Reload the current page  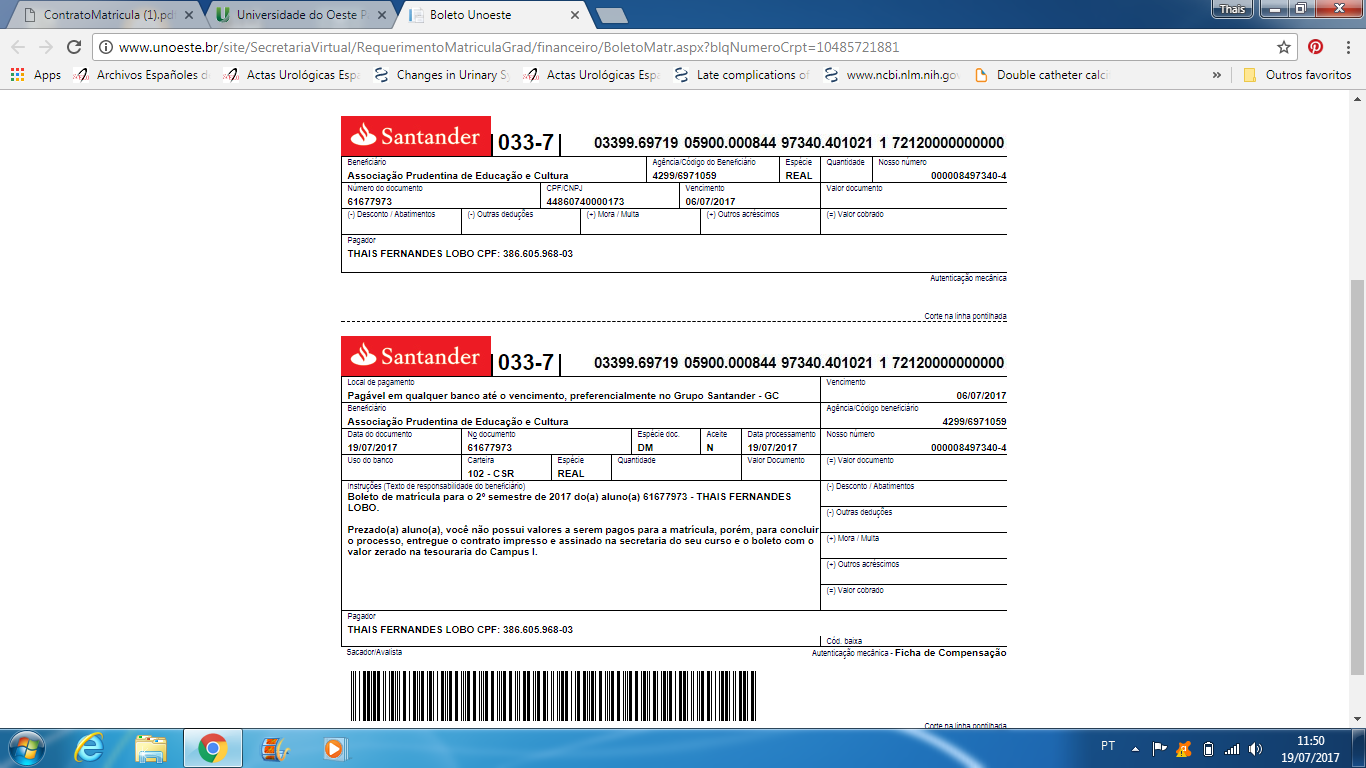click(x=73, y=47)
